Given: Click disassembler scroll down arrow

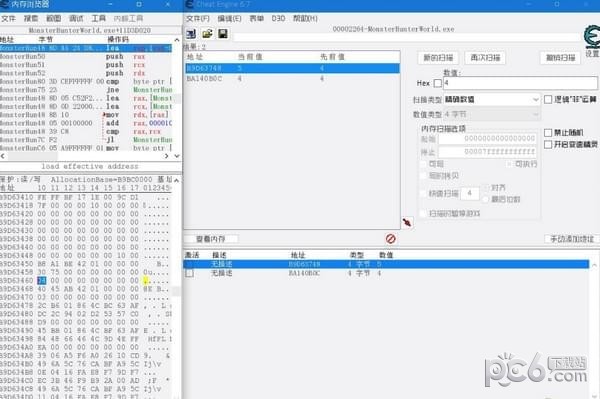Looking at the screenshot, I should click(177, 156).
